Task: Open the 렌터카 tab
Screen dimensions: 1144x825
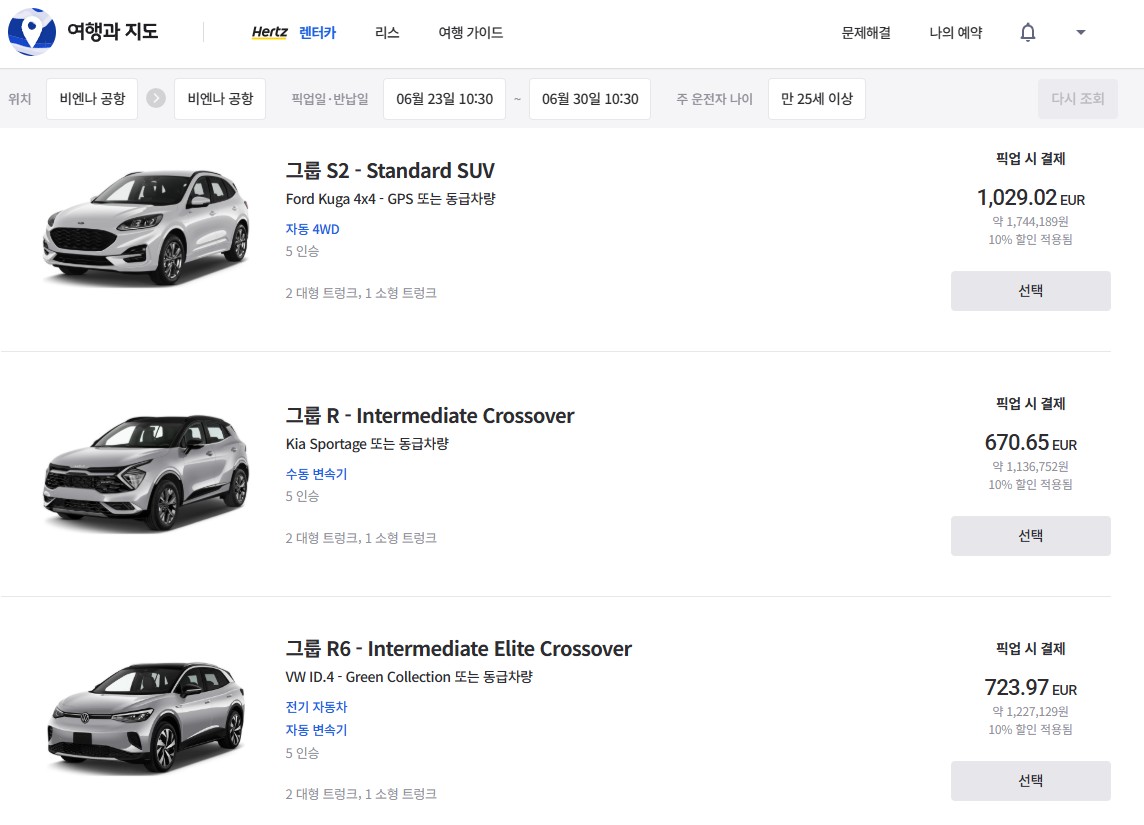Action: [x=318, y=33]
